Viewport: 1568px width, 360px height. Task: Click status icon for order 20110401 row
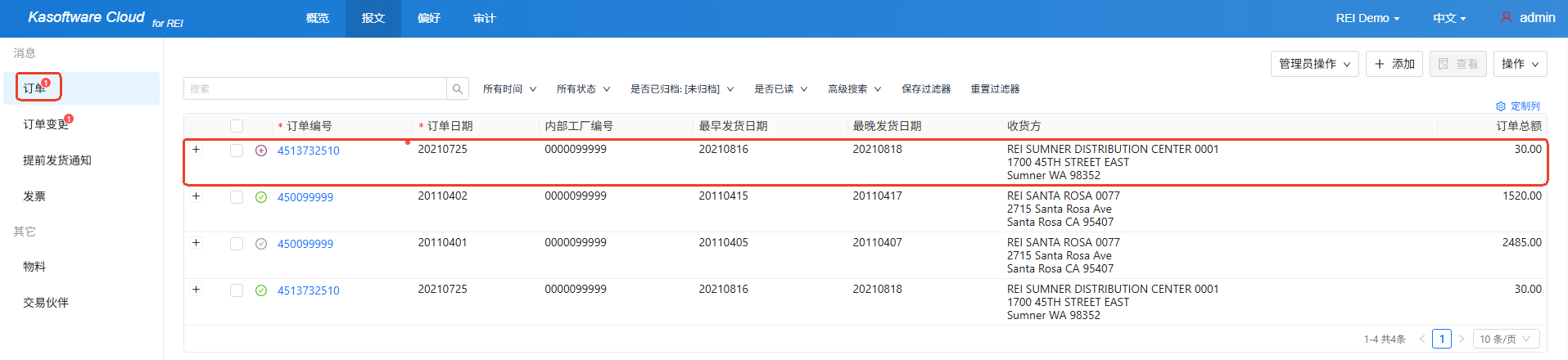point(261,244)
